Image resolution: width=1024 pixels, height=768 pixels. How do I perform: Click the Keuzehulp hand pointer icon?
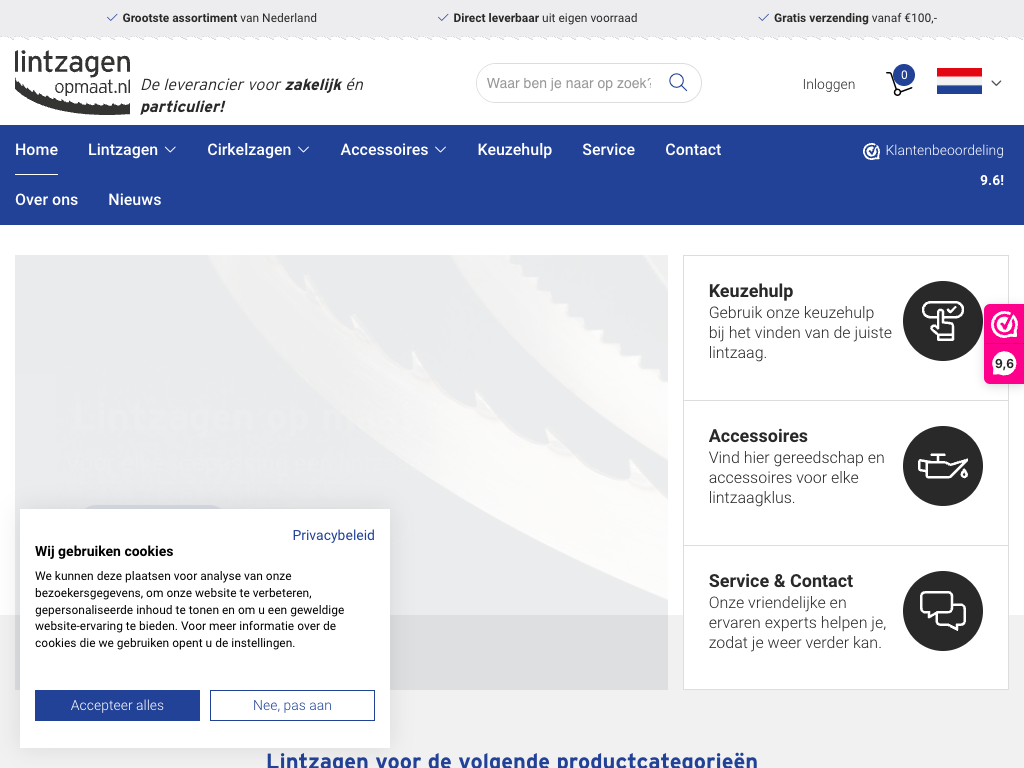(942, 321)
